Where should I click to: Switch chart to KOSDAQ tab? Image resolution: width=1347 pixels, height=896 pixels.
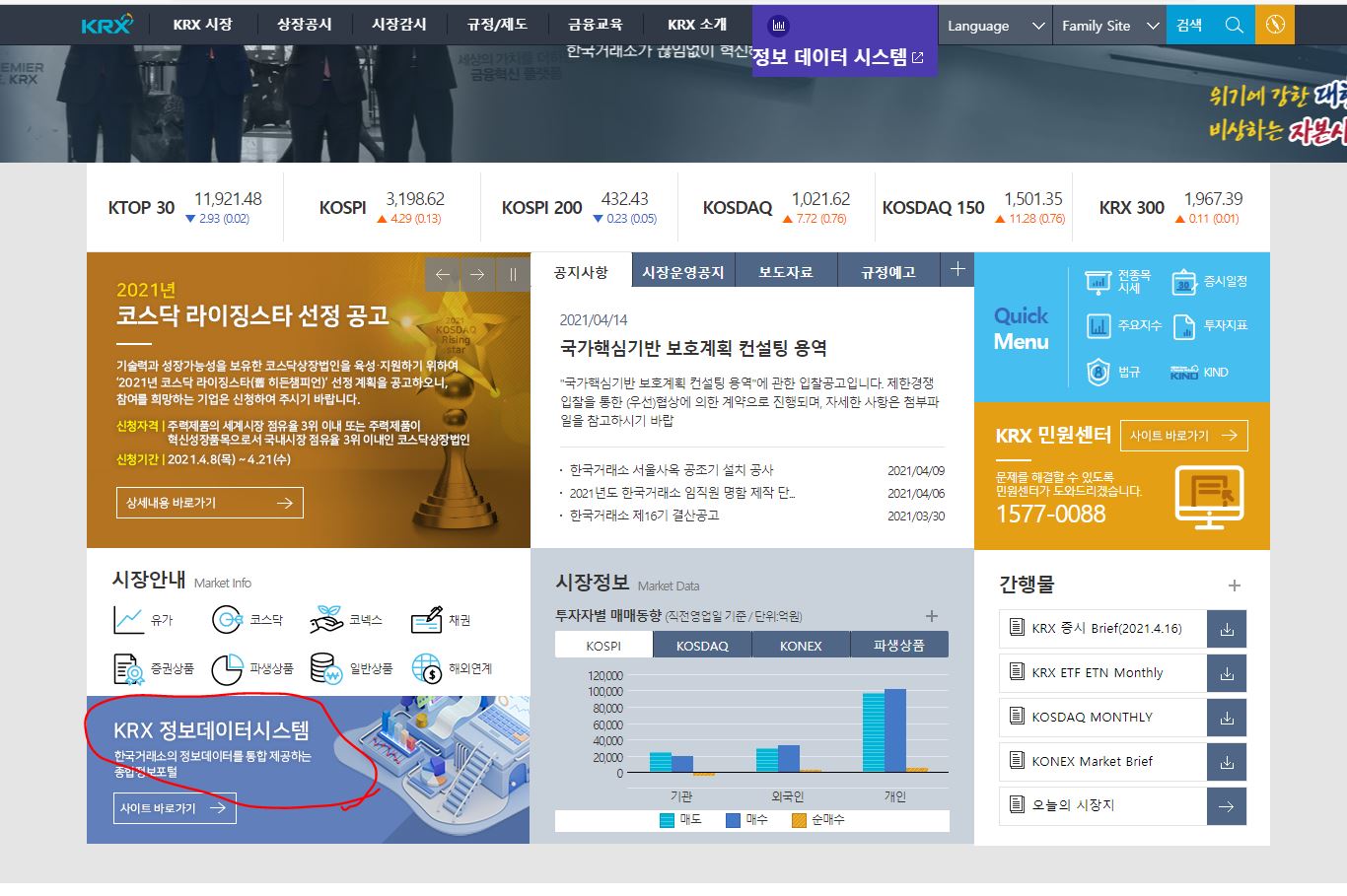pyautogui.click(x=702, y=646)
